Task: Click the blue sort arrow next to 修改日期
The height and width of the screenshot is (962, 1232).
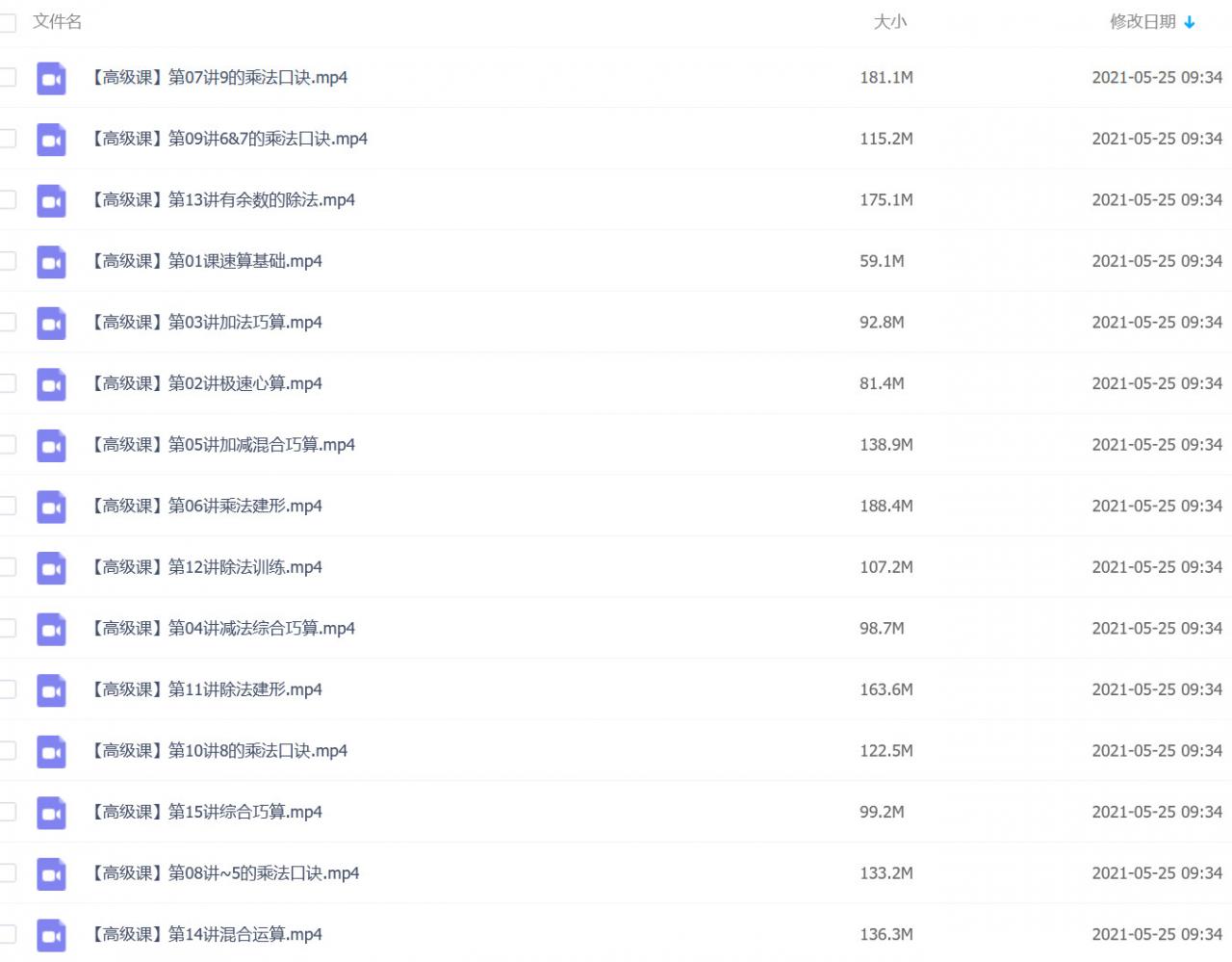Action: pyautogui.click(x=1190, y=22)
